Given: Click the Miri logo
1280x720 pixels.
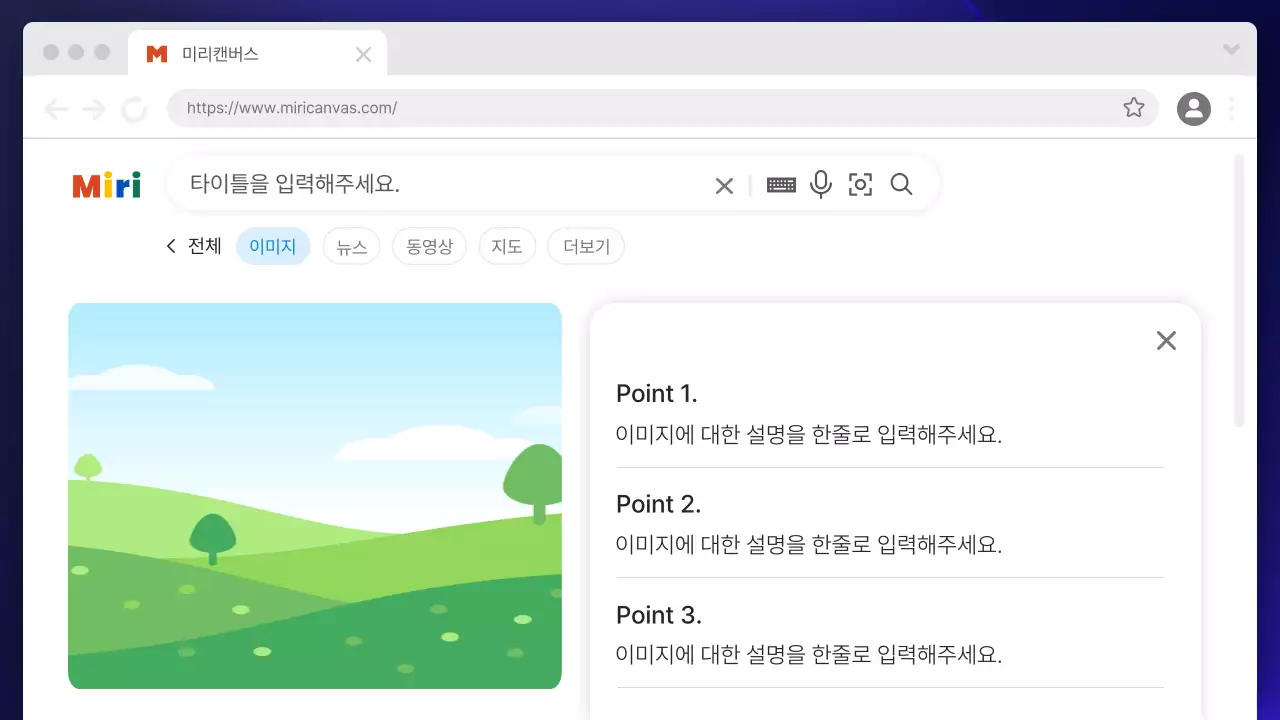Looking at the screenshot, I should point(105,184).
